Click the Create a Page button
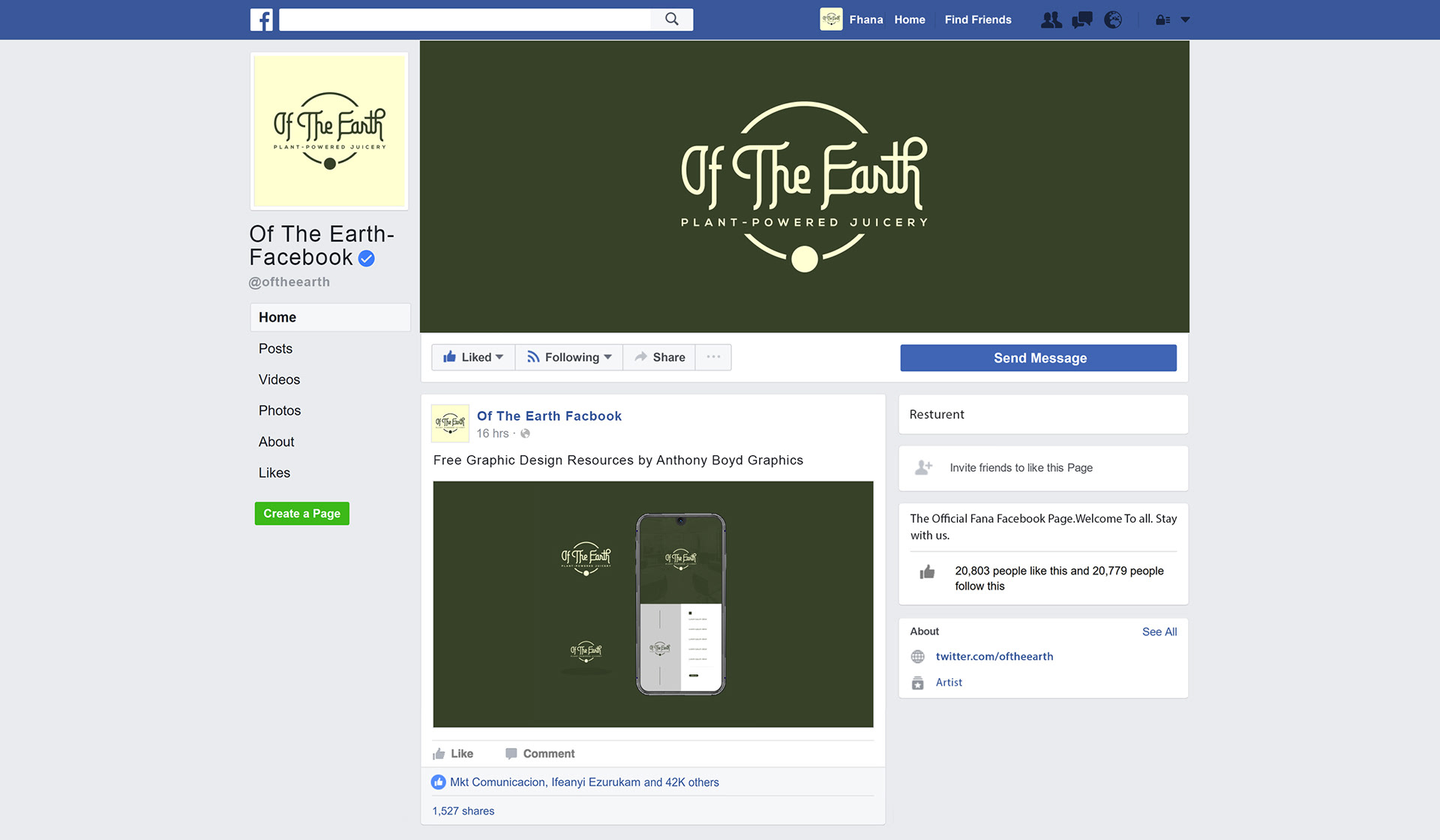1440x840 pixels. coord(301,514)
